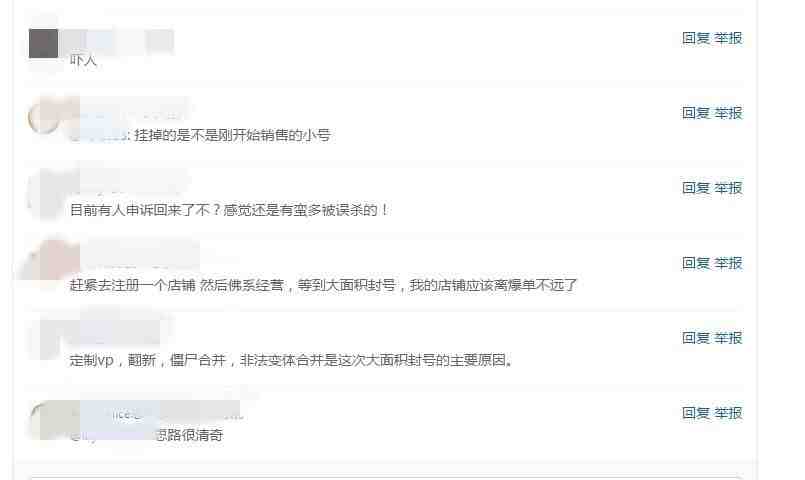Report the 佛系经营 store comment
The height and width of the screenshot is (480, 805).
point(728,263)
